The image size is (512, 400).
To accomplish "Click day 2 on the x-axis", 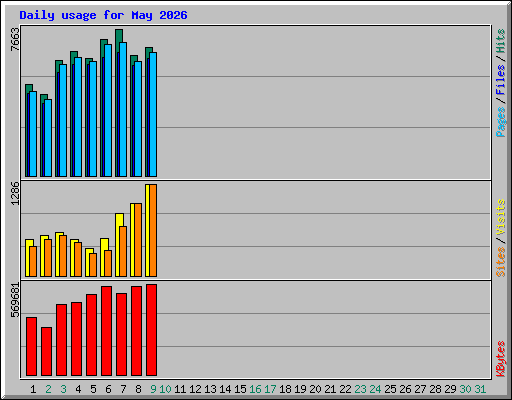I will tap(48, 389).
